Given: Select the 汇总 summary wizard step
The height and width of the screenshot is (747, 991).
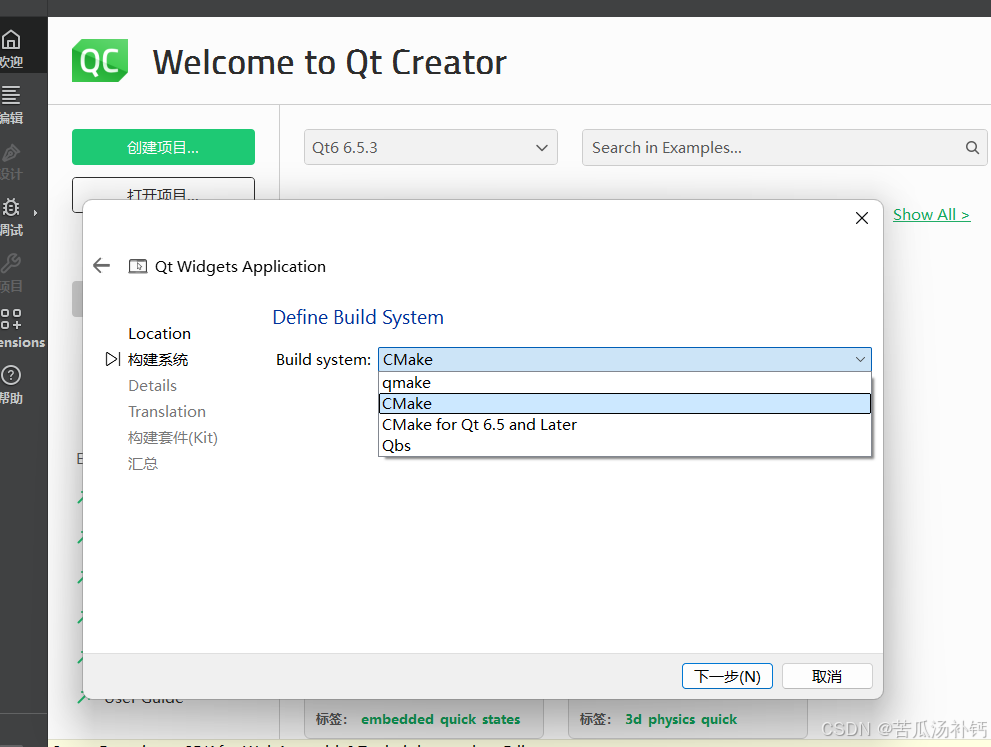Looking at the screenshot, I should tap(143, 463).
